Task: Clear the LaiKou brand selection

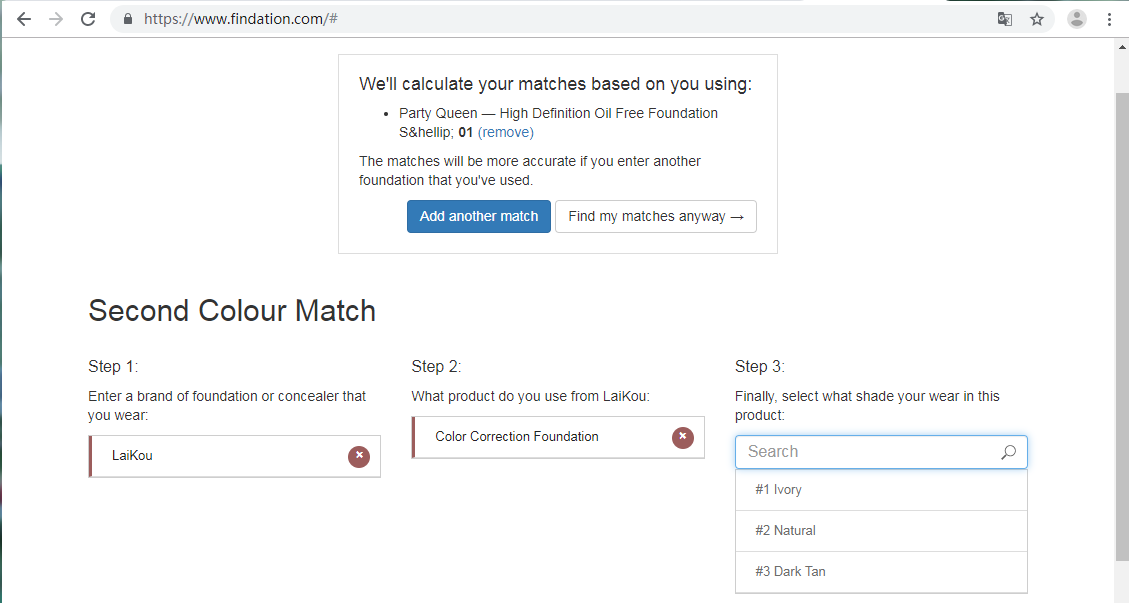Action: coord(359,456)
